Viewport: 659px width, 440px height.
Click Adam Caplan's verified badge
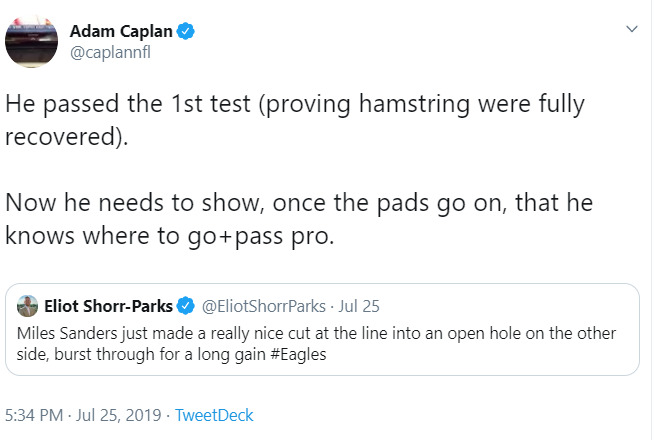pyautogui.click(x=185, y=32)
